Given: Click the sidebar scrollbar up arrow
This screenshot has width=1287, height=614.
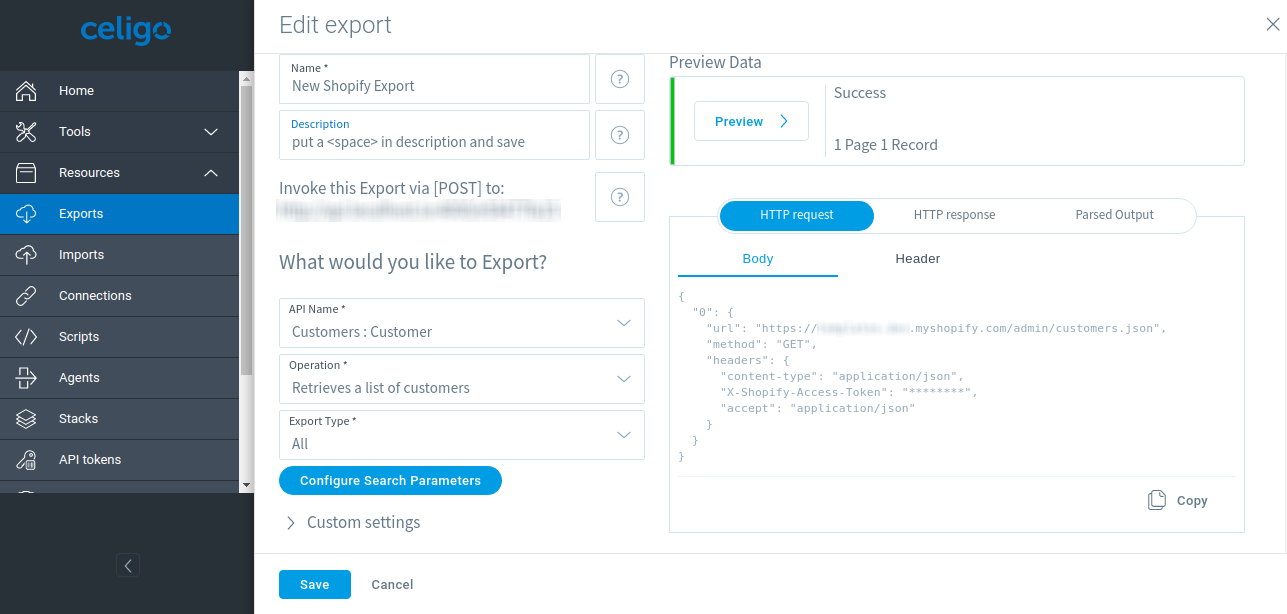Looking at the screenshot, I should pos(247,76).
